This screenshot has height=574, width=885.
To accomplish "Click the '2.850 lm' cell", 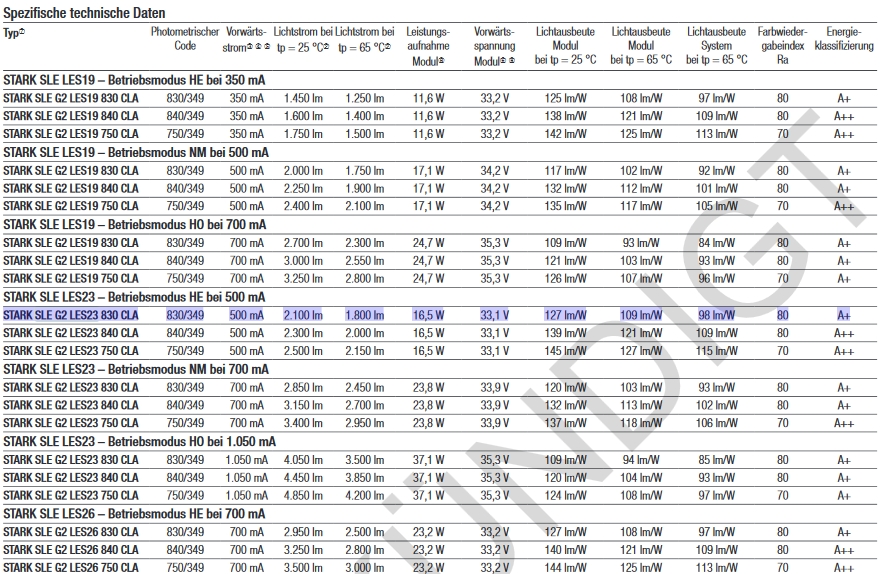I will click(303, 387).
